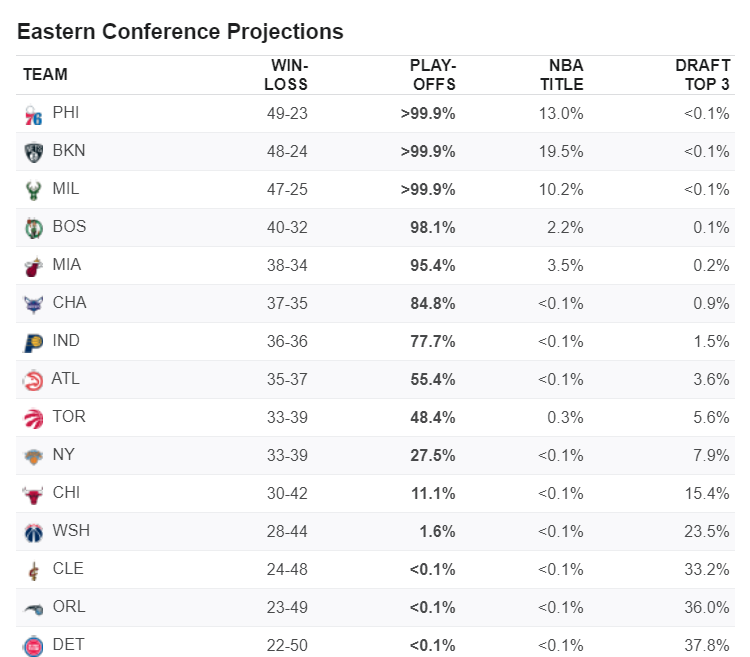Open the ORL team name link
Viewport: 750px width, 657px height.
click(x=69, y=606)
